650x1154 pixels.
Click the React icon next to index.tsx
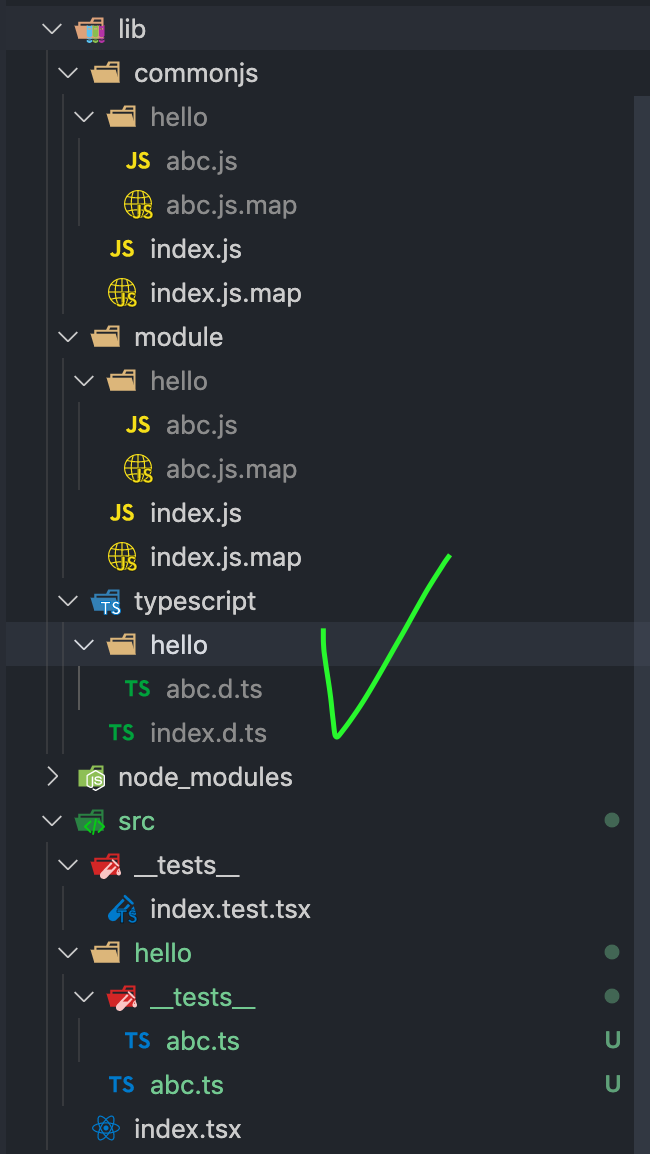[x=107, y=1128]
